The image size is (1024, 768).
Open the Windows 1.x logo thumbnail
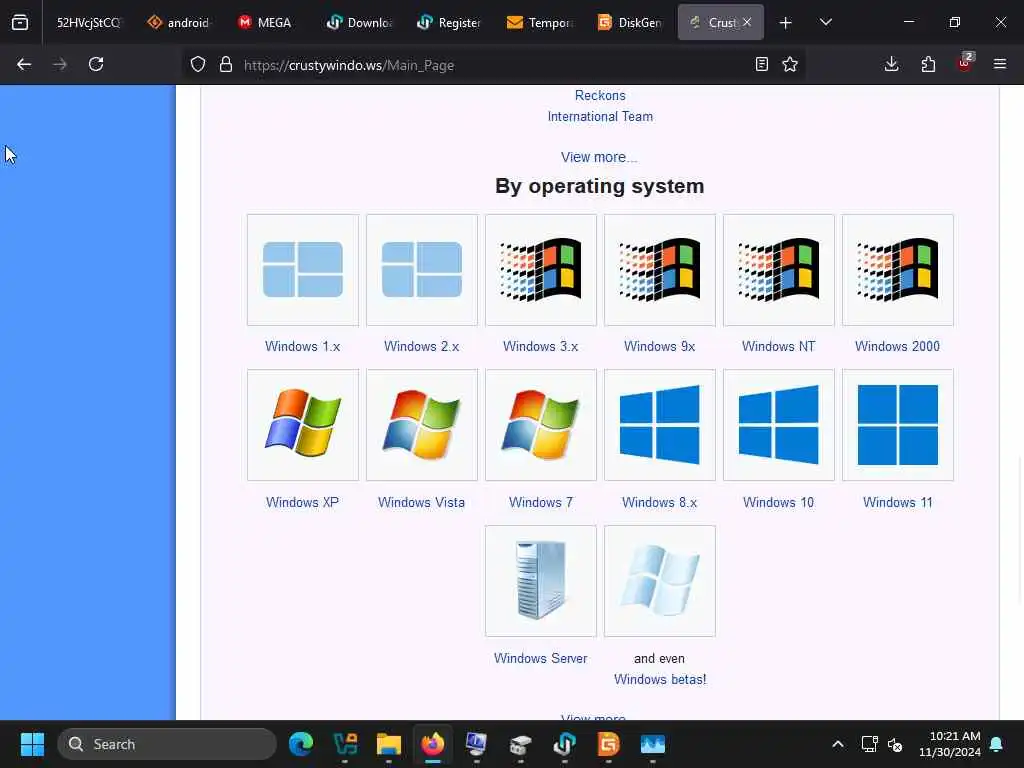[x=303, y=270]
